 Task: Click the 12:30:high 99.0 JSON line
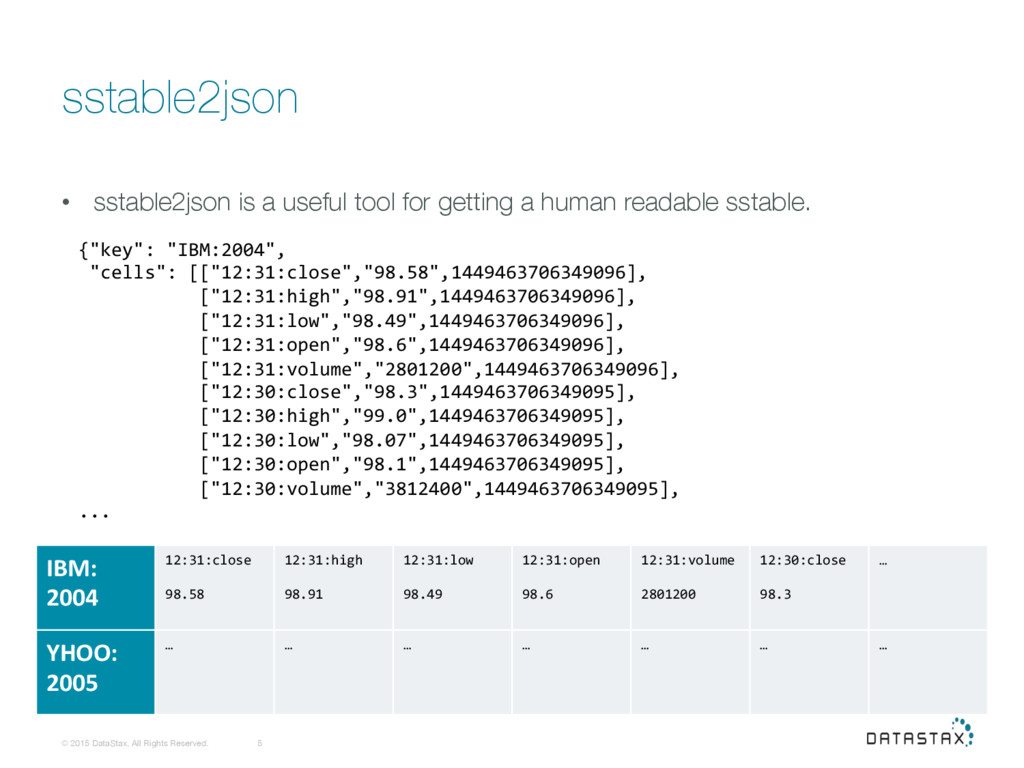pyautogui.click(x=412, y=417)
